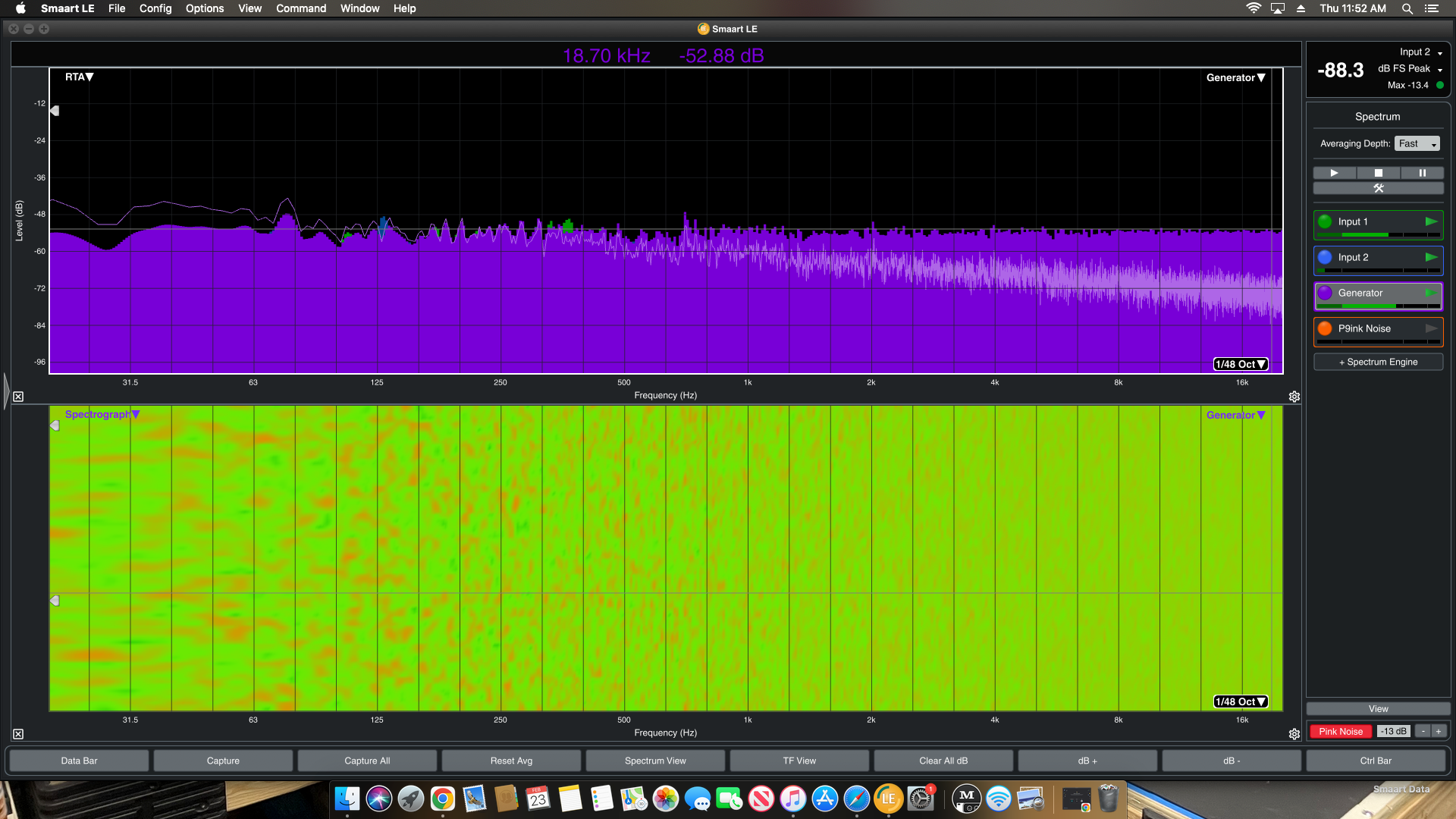Screen dimensions: 1456x819
Task: Start the spectrum measurement with play button
Action: click(x=1334, y=173)
